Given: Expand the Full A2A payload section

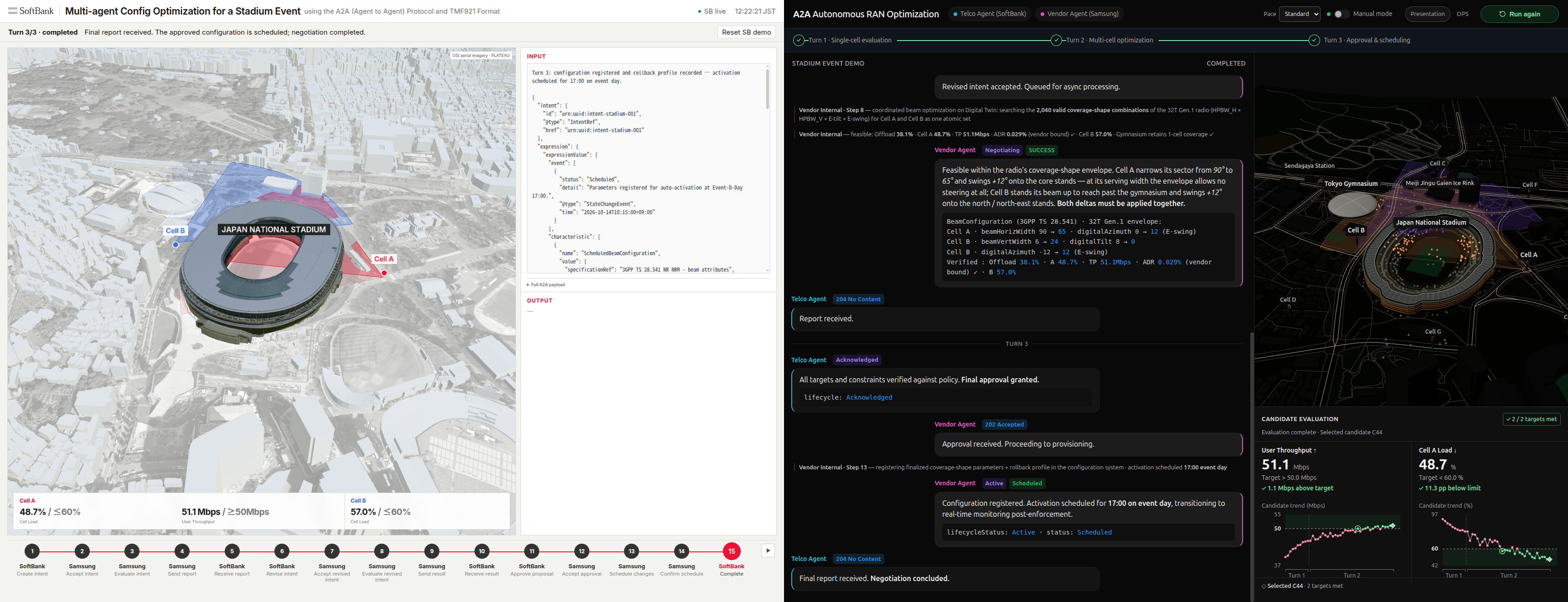Looking at the screenshot, I should [546, 284].
